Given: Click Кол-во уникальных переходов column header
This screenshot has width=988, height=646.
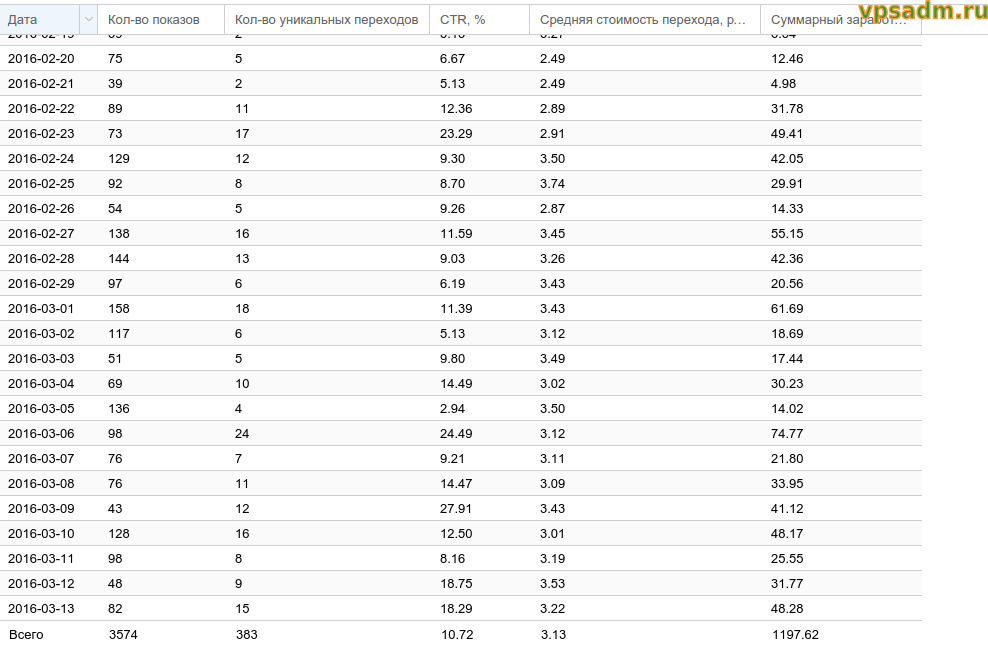Looking at the screenshot, I should pos(326,20).
